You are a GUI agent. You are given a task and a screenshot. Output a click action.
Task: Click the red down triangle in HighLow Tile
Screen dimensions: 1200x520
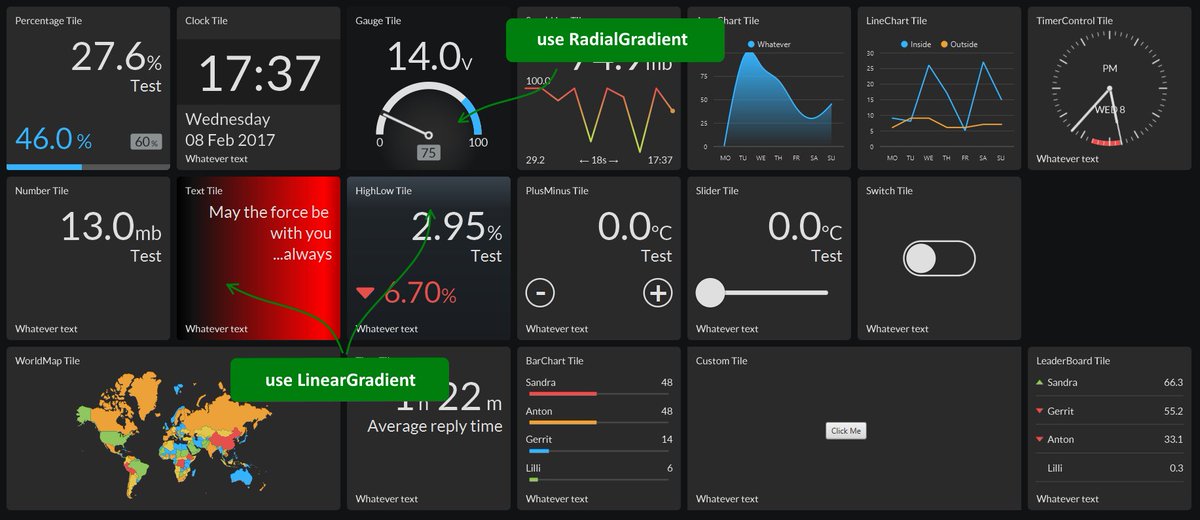(366, 294)
